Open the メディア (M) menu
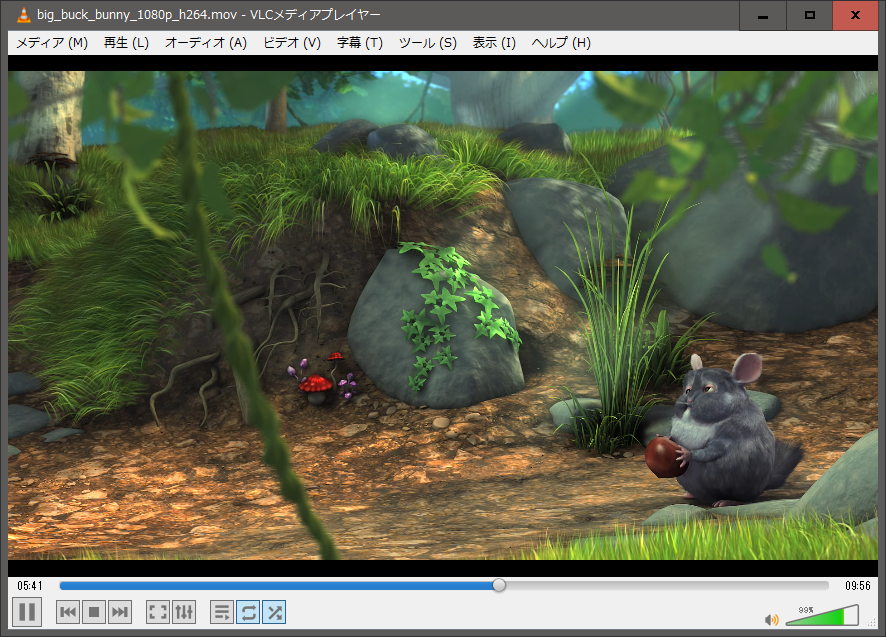This screenshot has width=886, height=637. click(52, 43)
